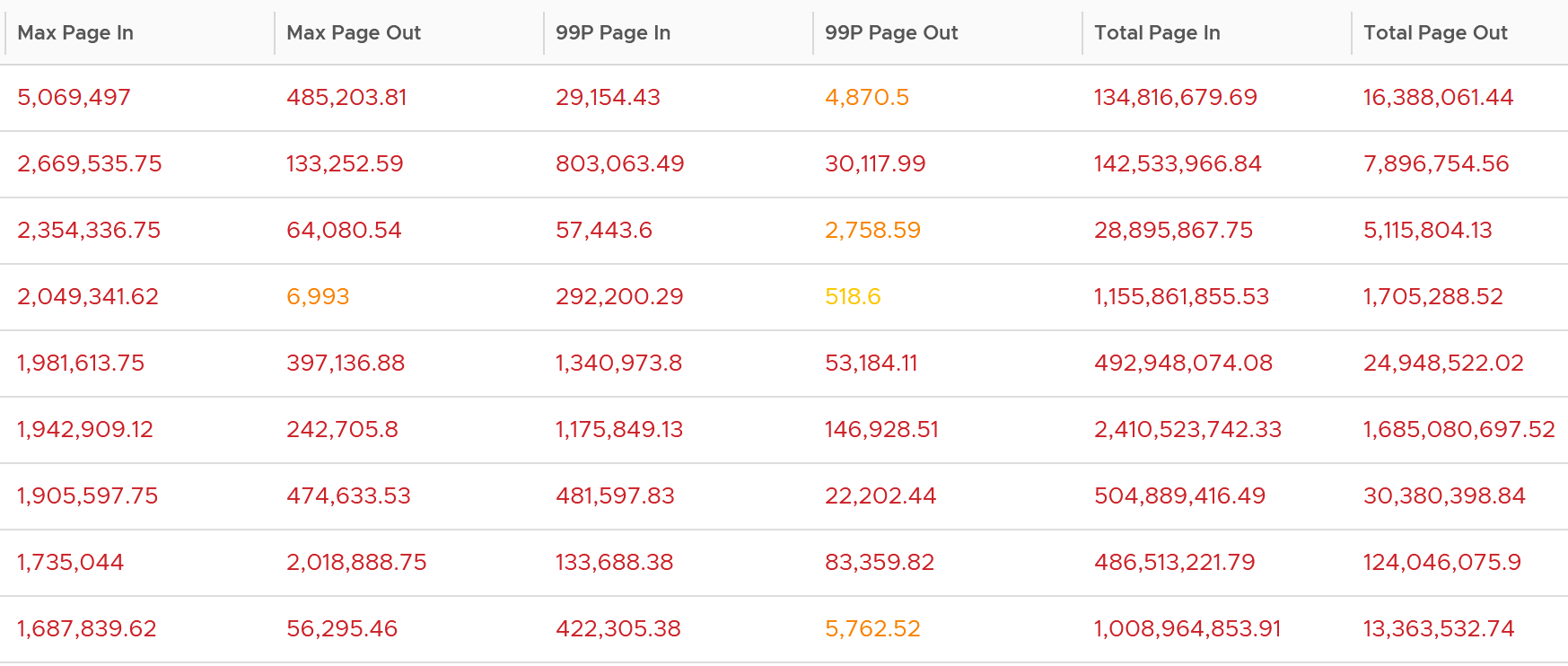Select orange Max Page Out value 6,993

(318, 297)
